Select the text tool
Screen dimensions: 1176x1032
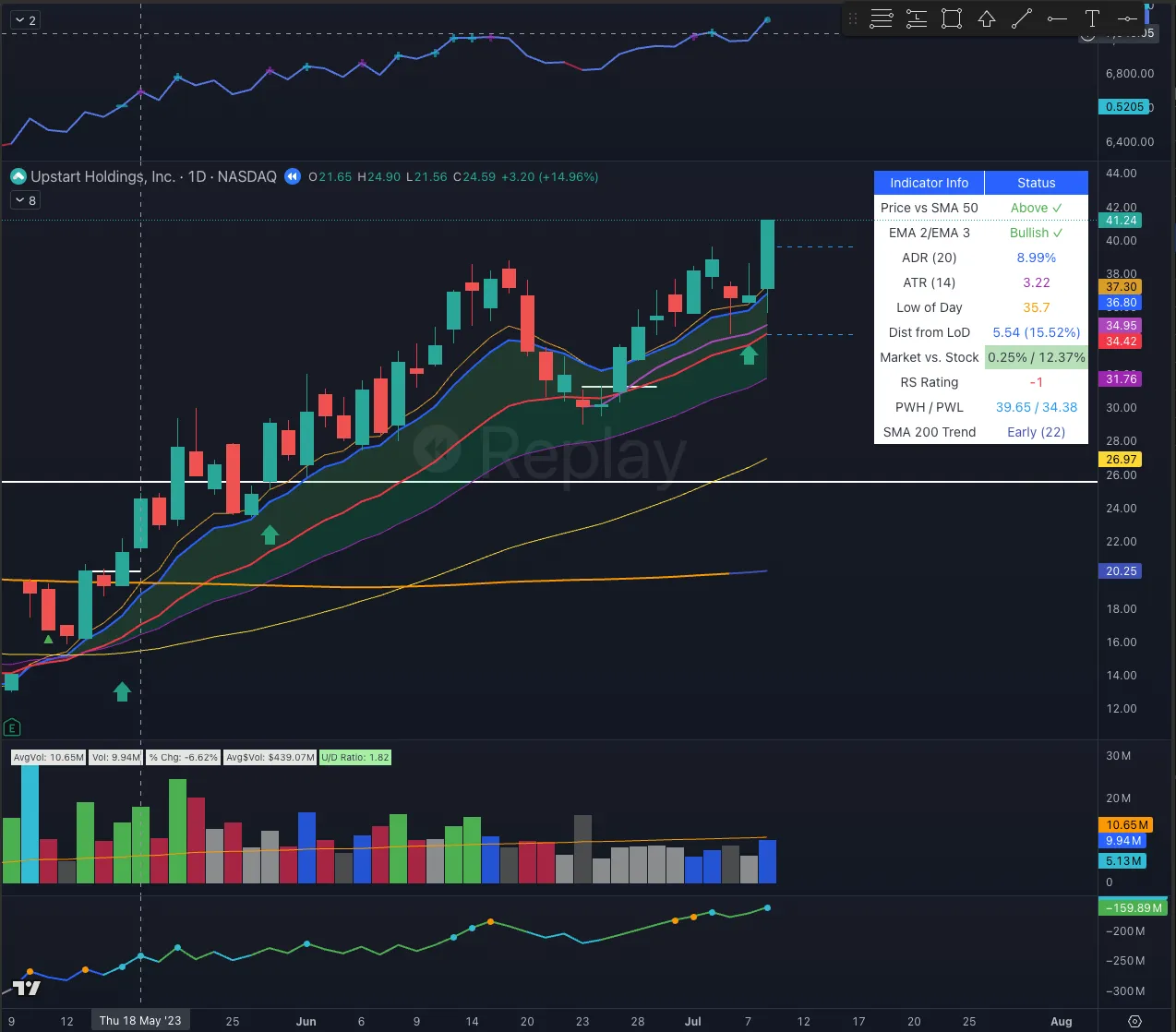click(1092, 18)
